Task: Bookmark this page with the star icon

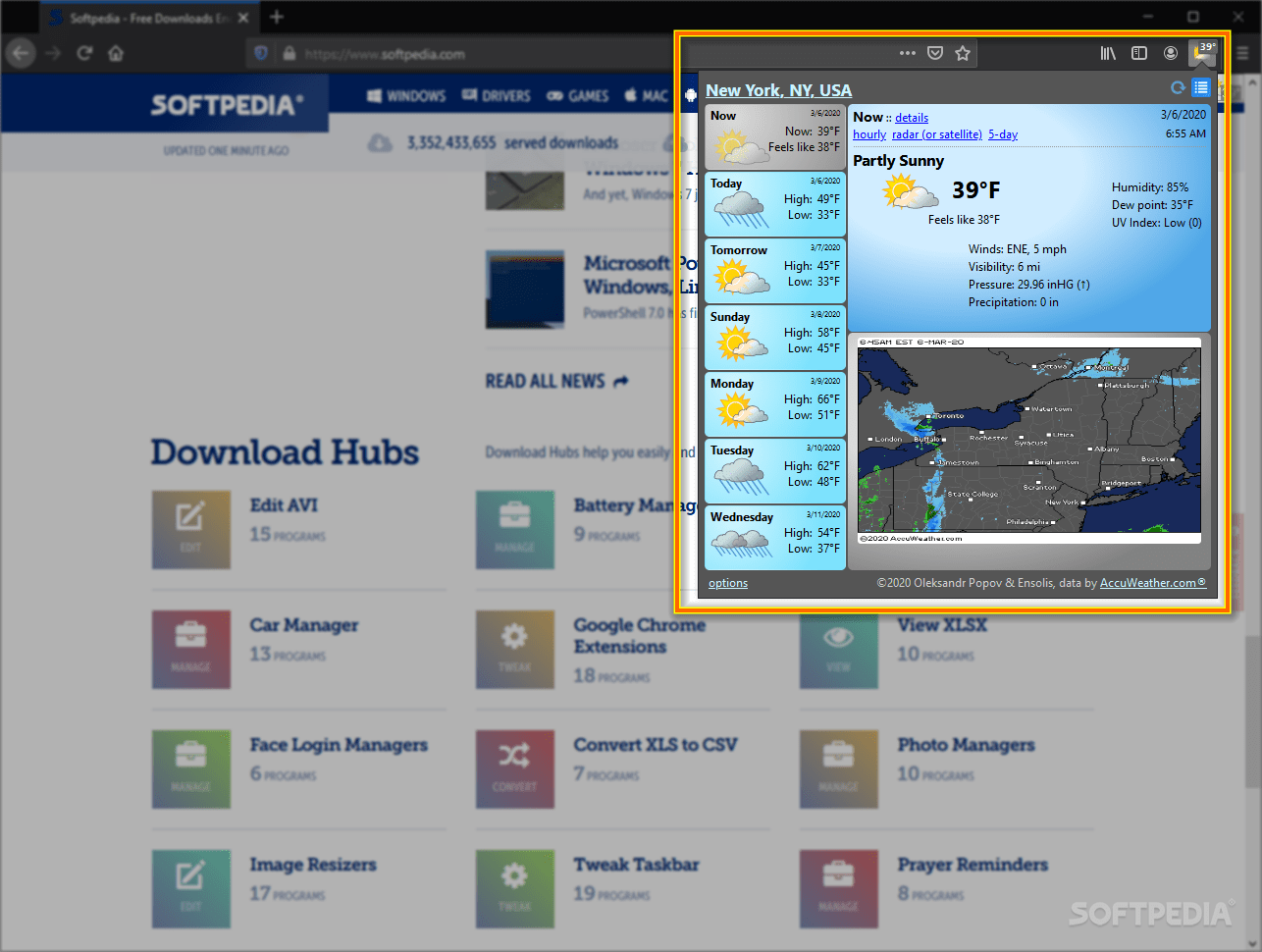Action: point(963,53)
